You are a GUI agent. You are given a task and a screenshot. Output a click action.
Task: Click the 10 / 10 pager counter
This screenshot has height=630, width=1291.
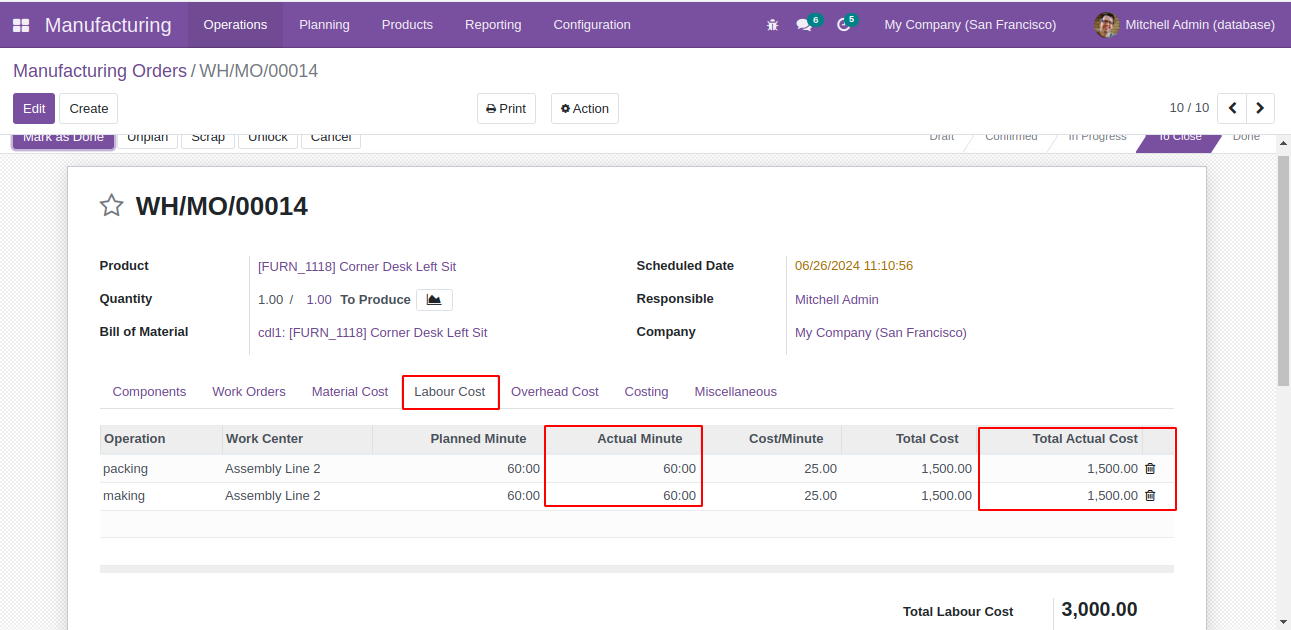(1189, 108)
